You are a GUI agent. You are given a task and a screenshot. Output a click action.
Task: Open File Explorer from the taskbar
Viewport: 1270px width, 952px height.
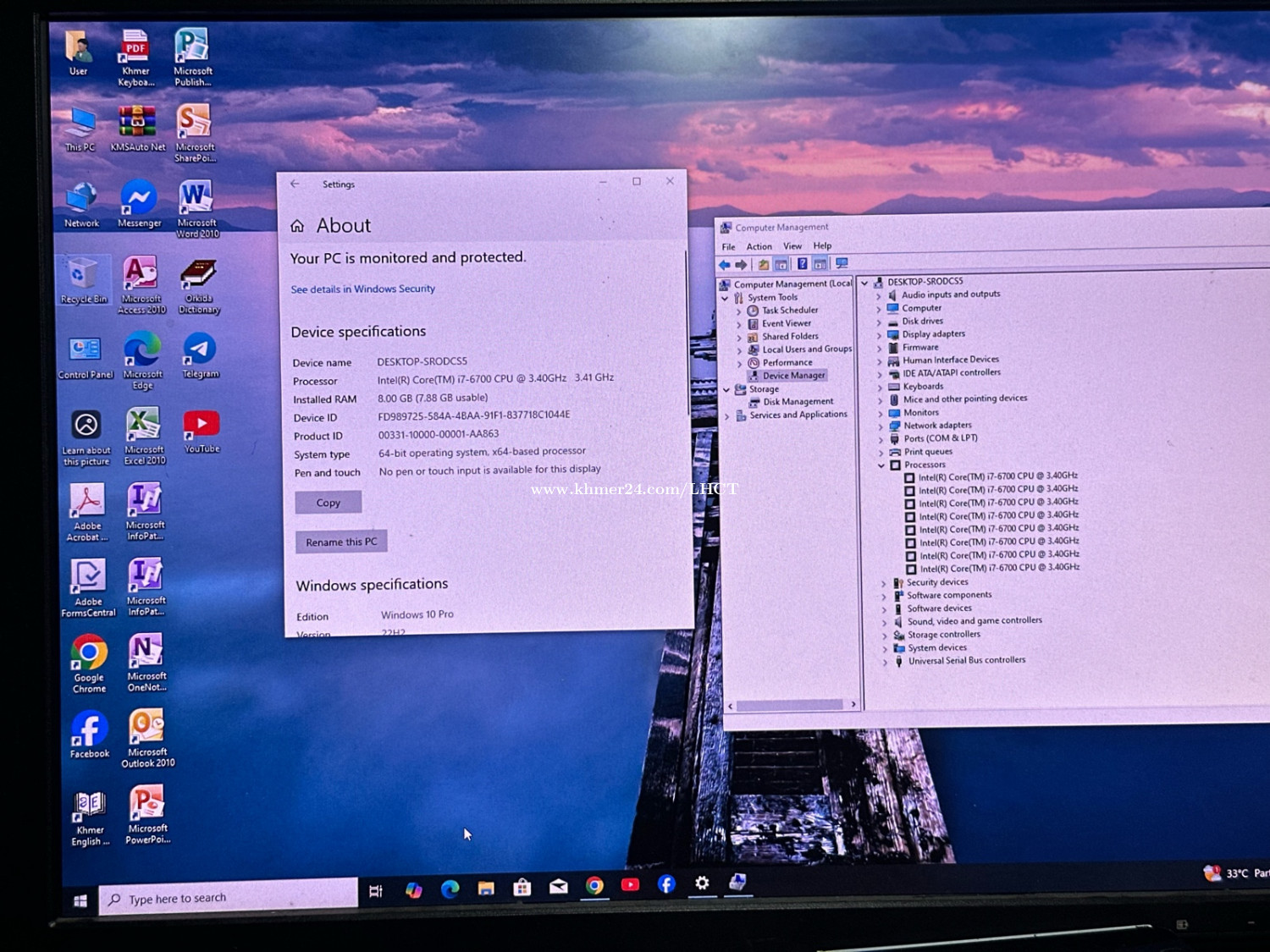click(486, 888)
